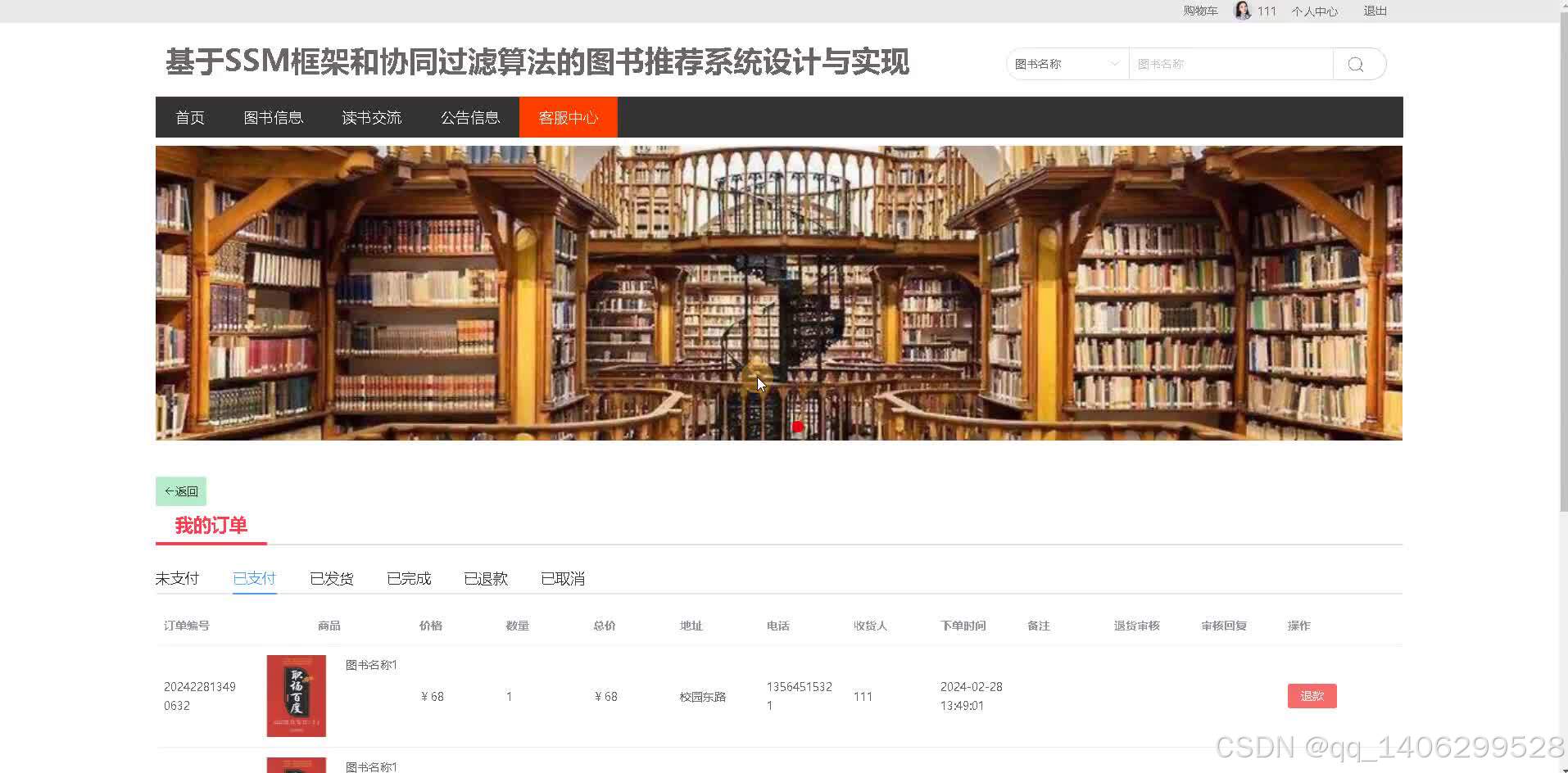Click the 我的订单 heading
Image resolution: width=1568 pixels, height=773 pixels.
211,526
